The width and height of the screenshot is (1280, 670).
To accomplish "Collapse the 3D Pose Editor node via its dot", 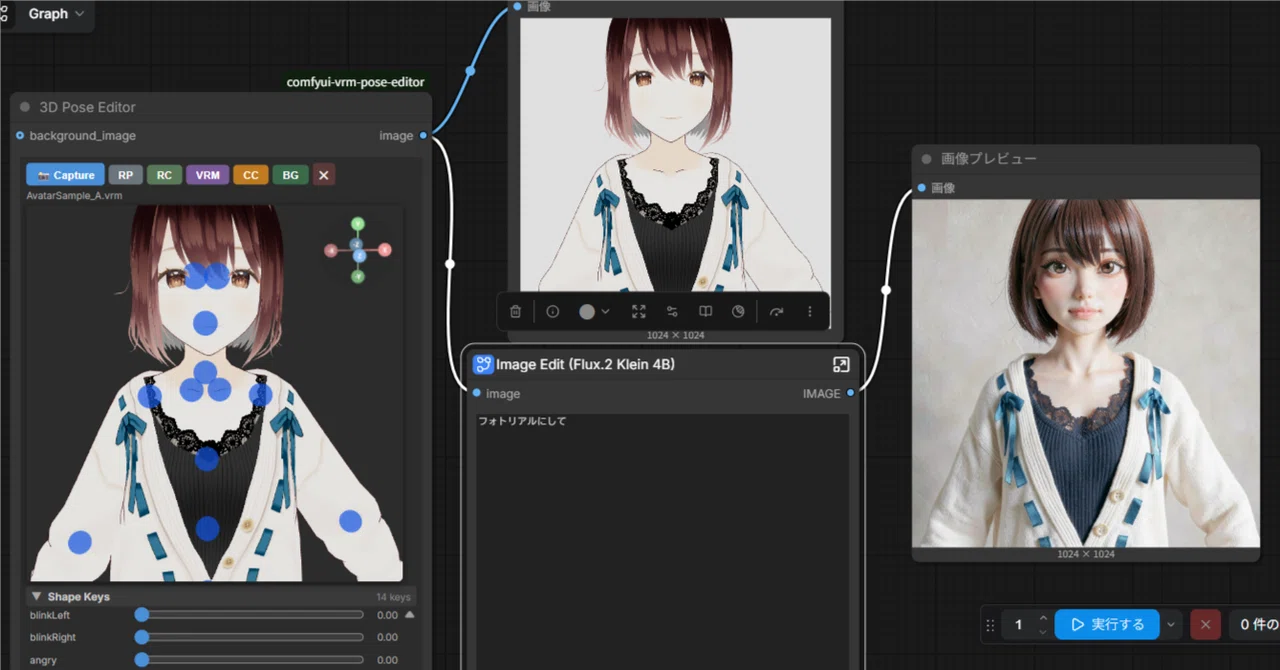I will click(25, 107).
